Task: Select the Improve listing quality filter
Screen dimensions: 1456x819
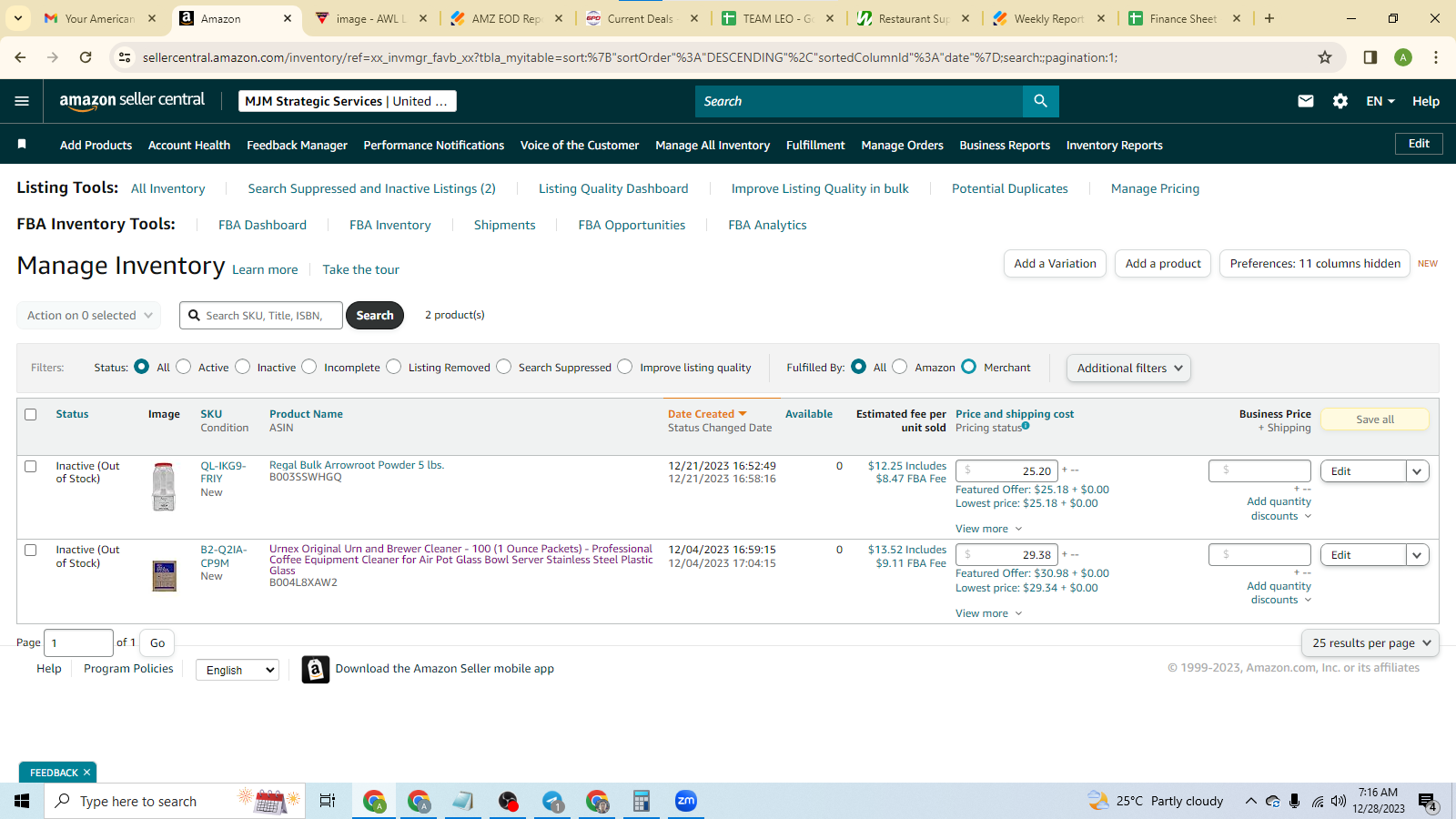Action: (x=625, y=367)
